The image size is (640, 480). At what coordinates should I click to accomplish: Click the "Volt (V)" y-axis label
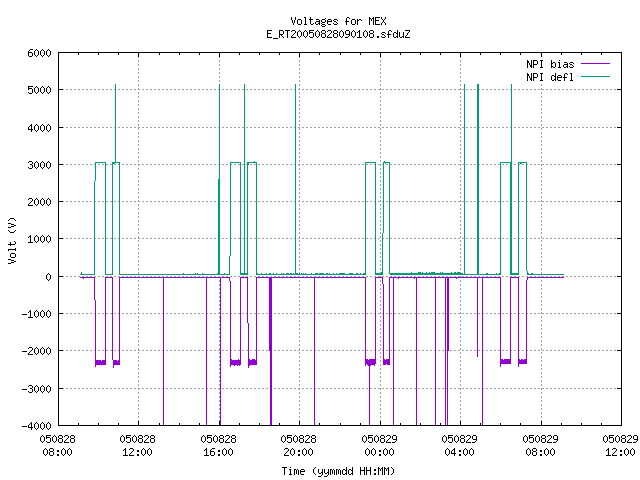click(13, 240)
